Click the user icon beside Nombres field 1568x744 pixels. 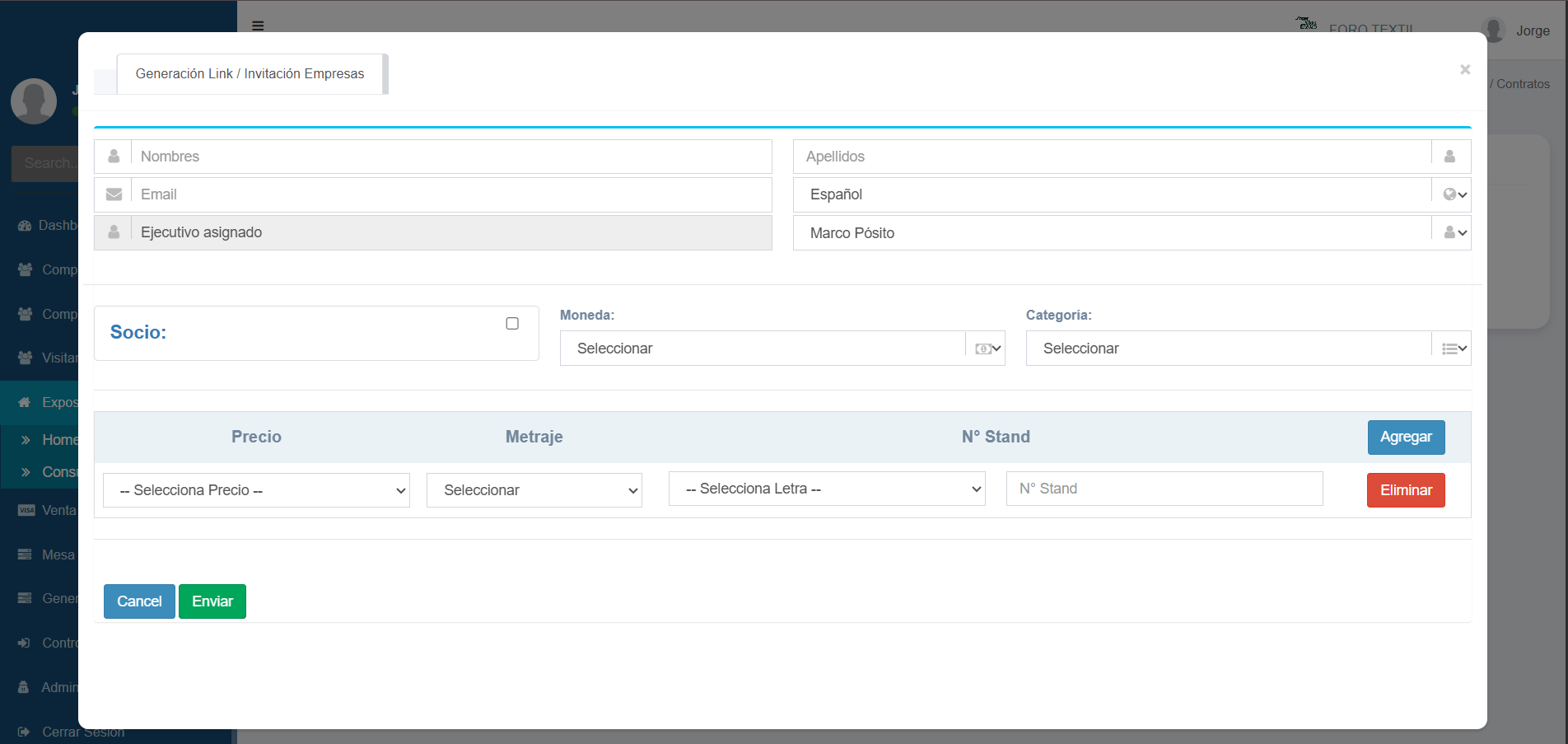(x=114, y=157)
